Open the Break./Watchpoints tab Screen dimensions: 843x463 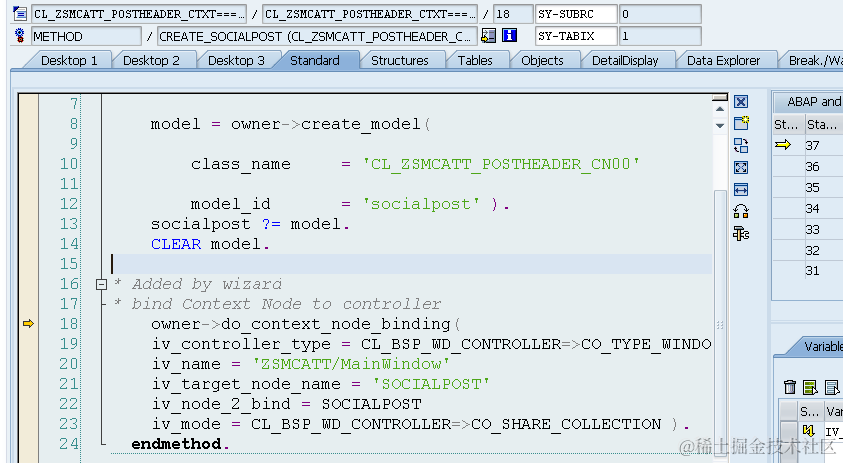coord(815,60)
